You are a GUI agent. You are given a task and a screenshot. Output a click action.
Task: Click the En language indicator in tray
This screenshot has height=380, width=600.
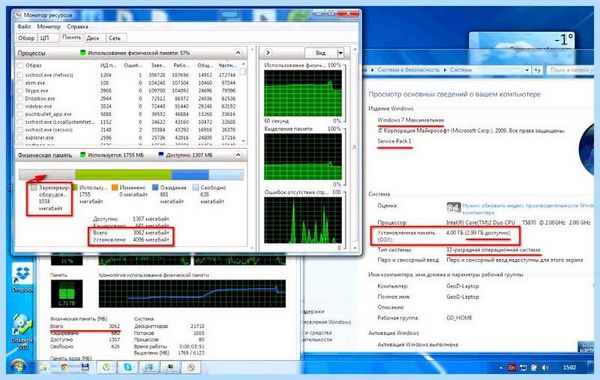coord(512,368)
